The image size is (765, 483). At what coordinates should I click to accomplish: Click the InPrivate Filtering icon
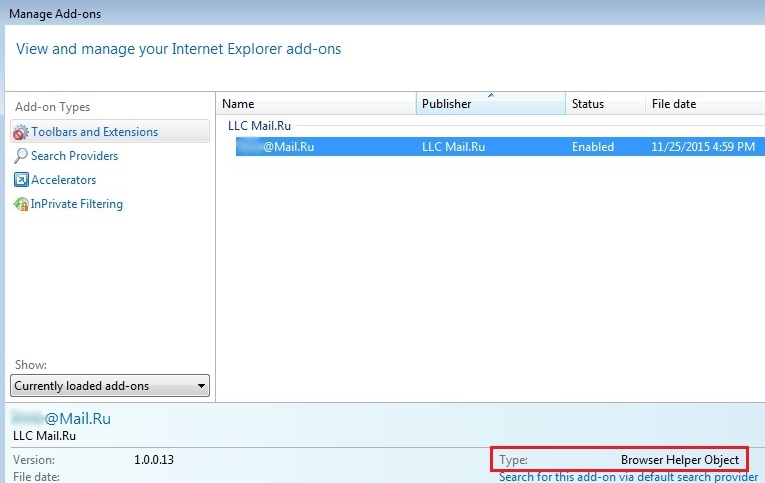click(21, 204)
